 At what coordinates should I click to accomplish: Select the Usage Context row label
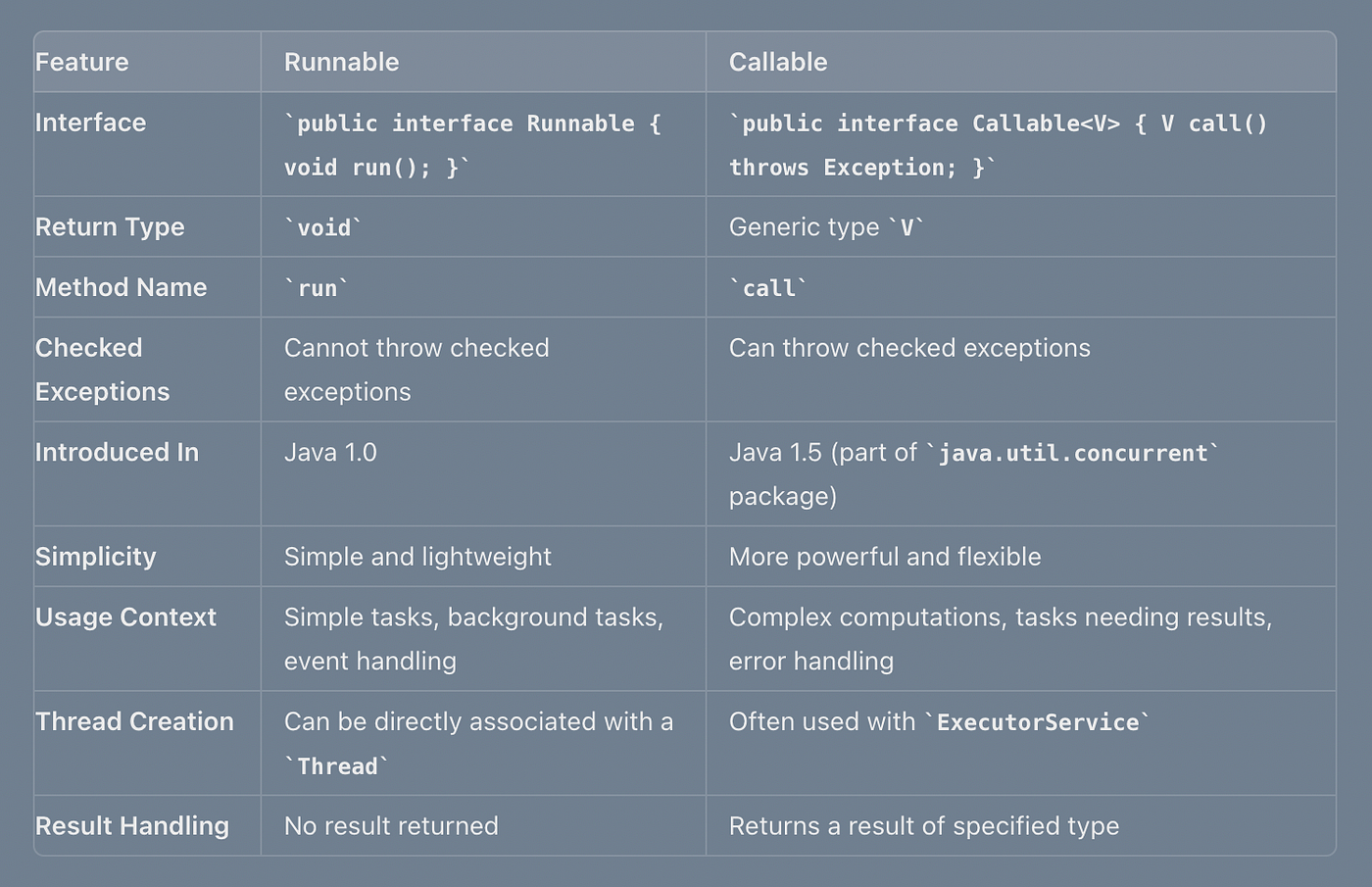125,616
